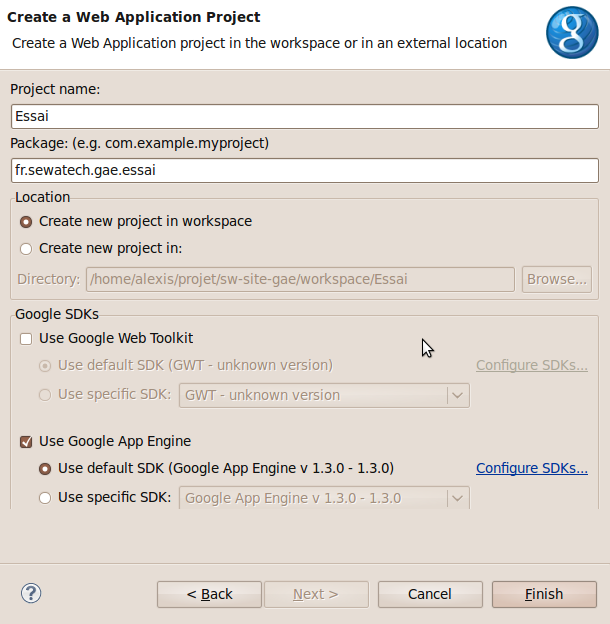610x624 pixels.
Task: Uncheck Use Google App Engine
Action: pyautogui.click(x=26, y=442)
